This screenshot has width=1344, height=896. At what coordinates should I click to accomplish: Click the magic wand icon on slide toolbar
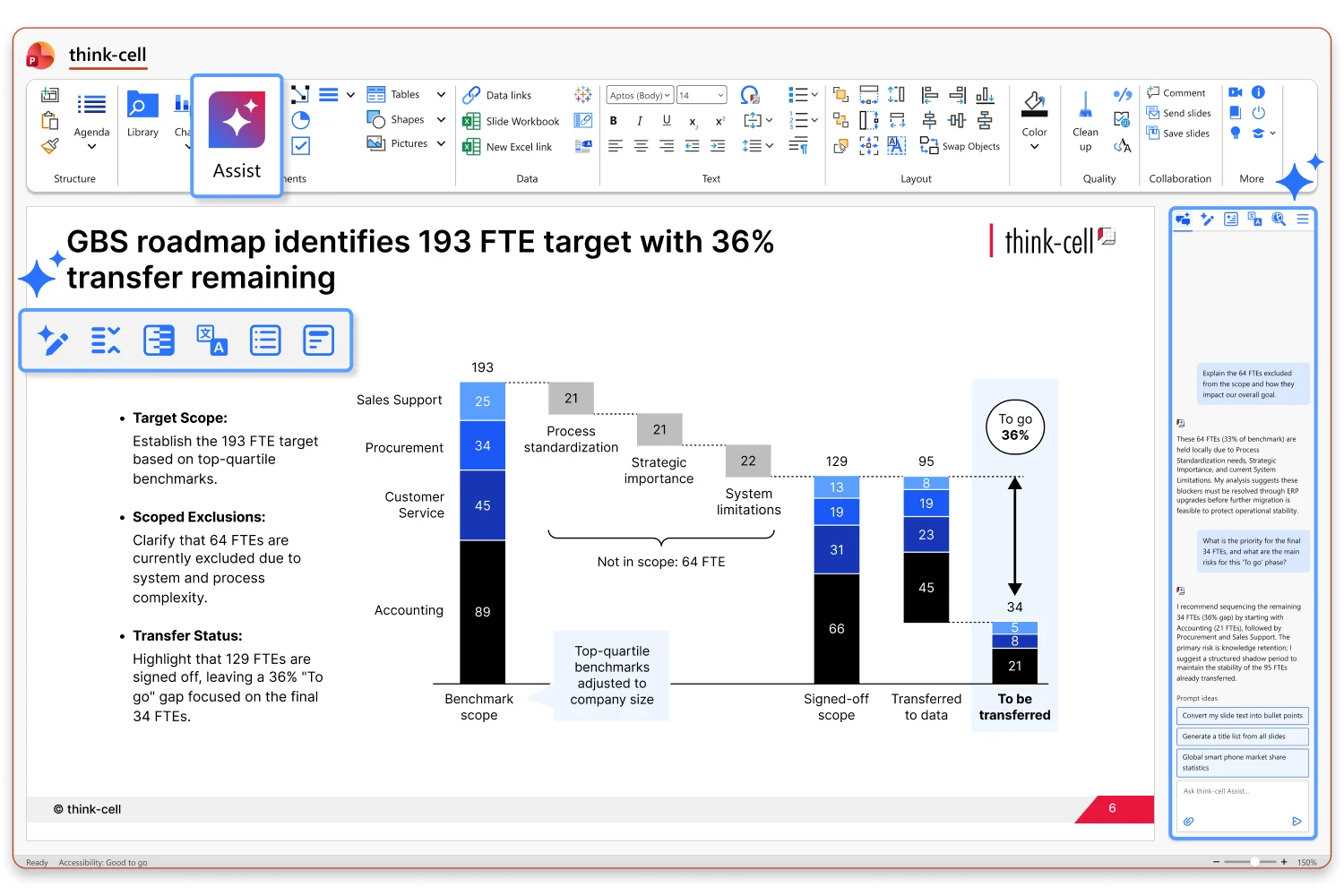pos(53,340)
